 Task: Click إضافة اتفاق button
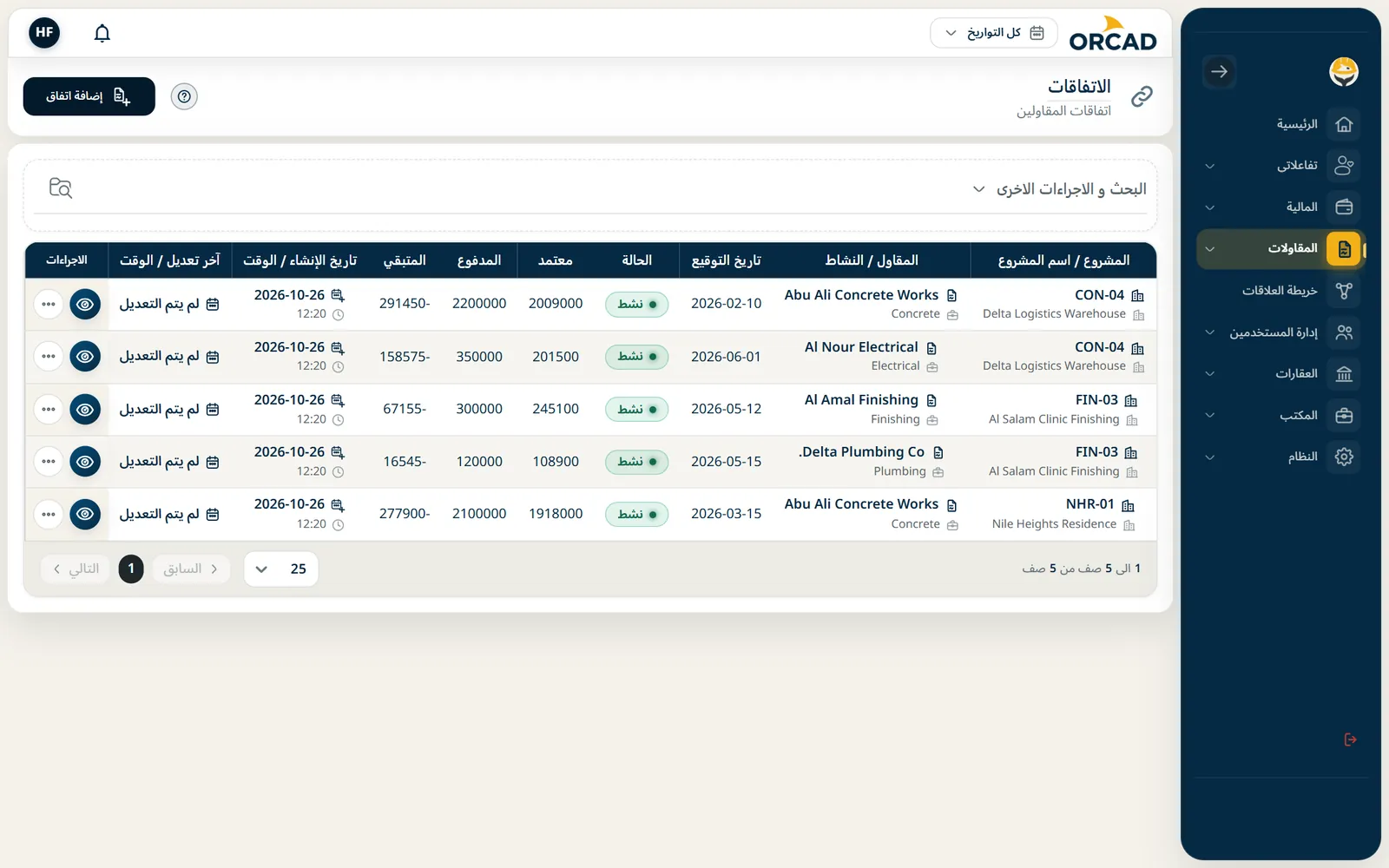pyautogui.click(x=89, y=96)
